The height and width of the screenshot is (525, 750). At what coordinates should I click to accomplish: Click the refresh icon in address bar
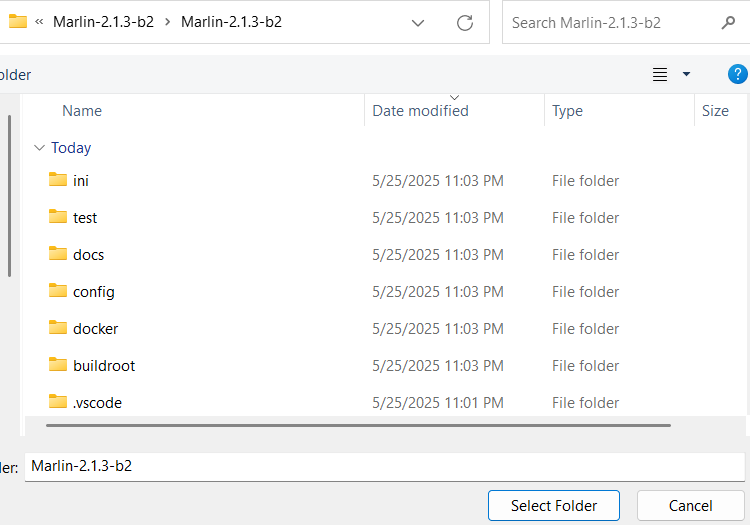coord(464,22)
